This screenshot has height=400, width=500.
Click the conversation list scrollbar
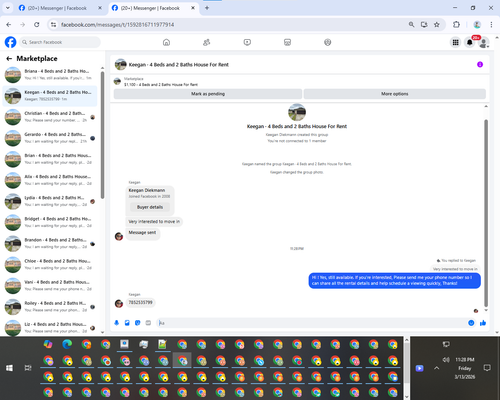[102, 135]
